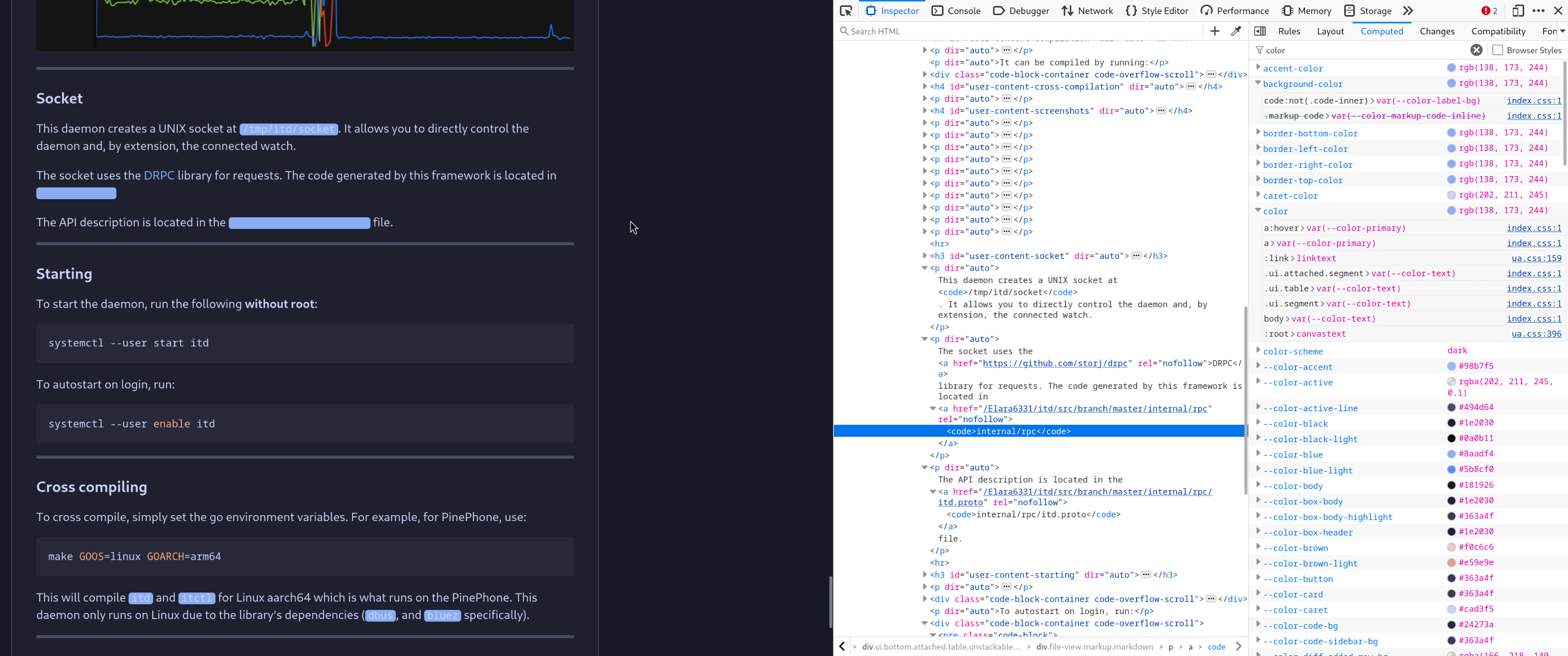Toggle the 3-pane inspector layout icon
The image size is (1568, 656).
[1259, 31]
